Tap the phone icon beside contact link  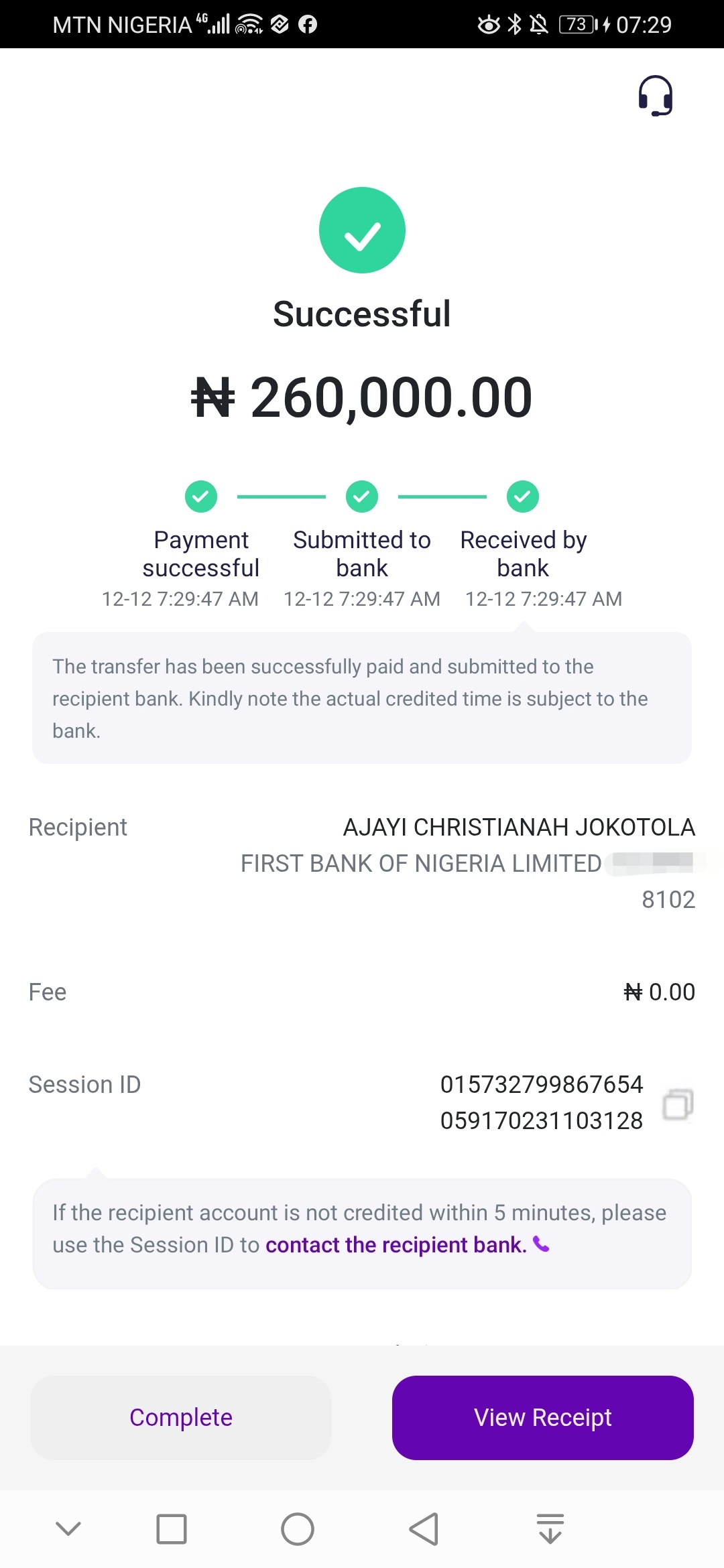541,1244
